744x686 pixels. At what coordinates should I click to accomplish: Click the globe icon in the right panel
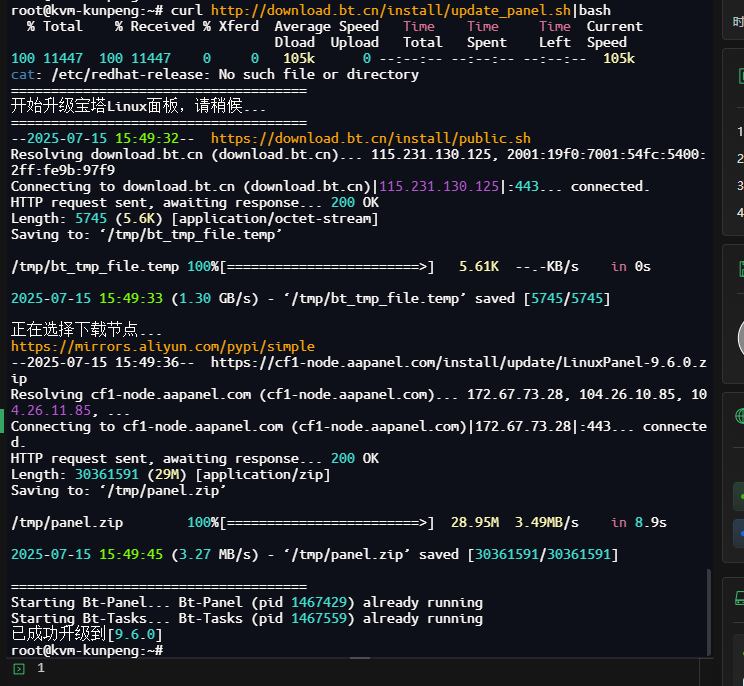(740, 417)
